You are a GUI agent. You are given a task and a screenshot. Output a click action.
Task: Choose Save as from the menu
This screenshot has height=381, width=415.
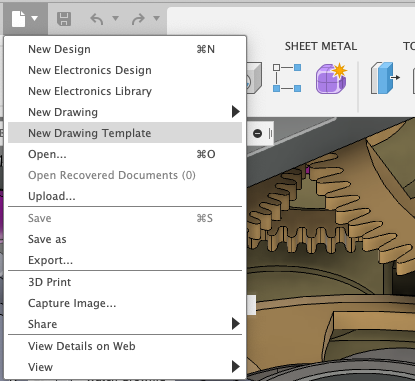pyautogui.click(x=125, y=239)
